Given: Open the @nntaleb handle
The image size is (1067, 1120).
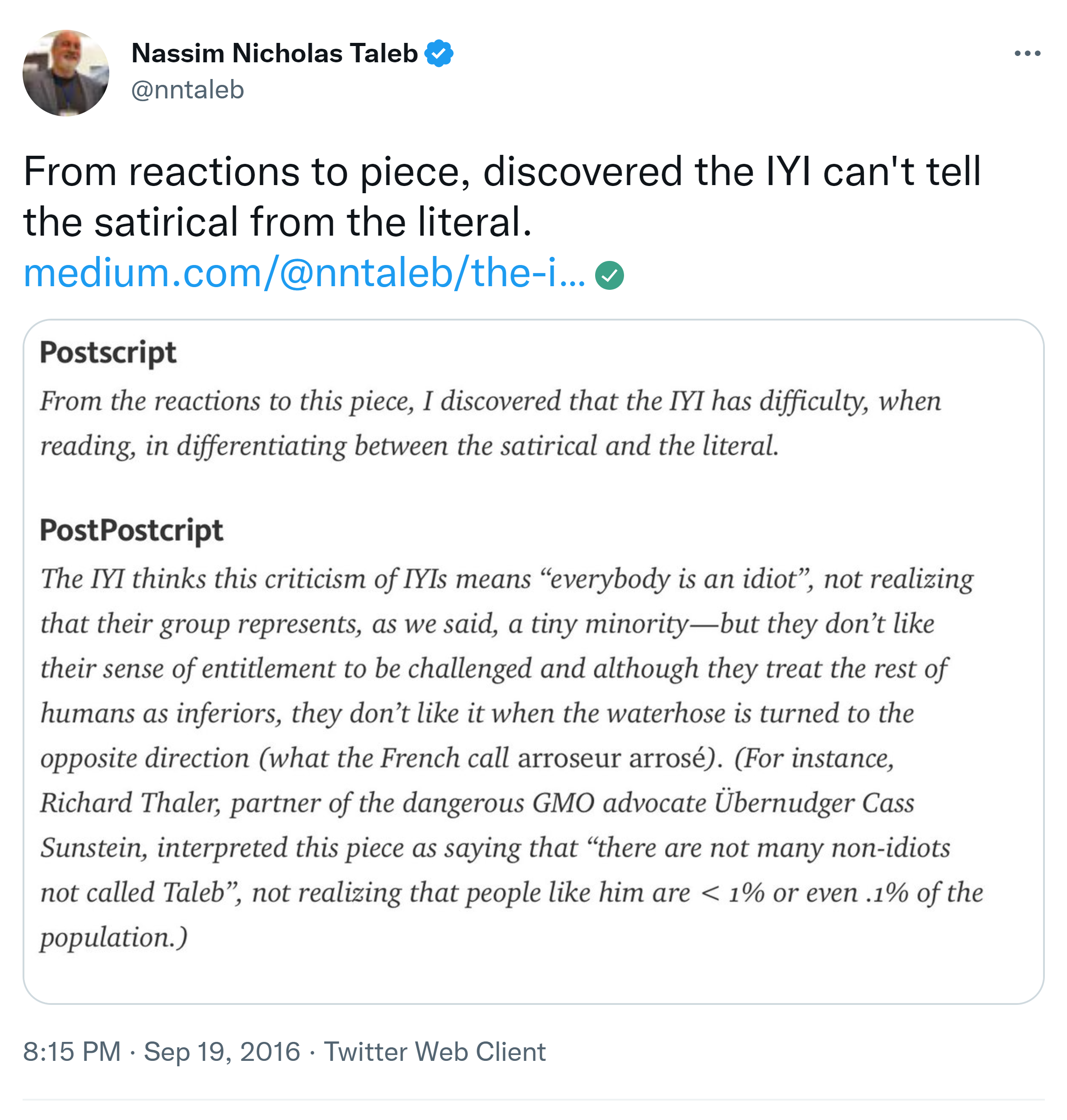Looking at the screenshot, I should (188, 90).
